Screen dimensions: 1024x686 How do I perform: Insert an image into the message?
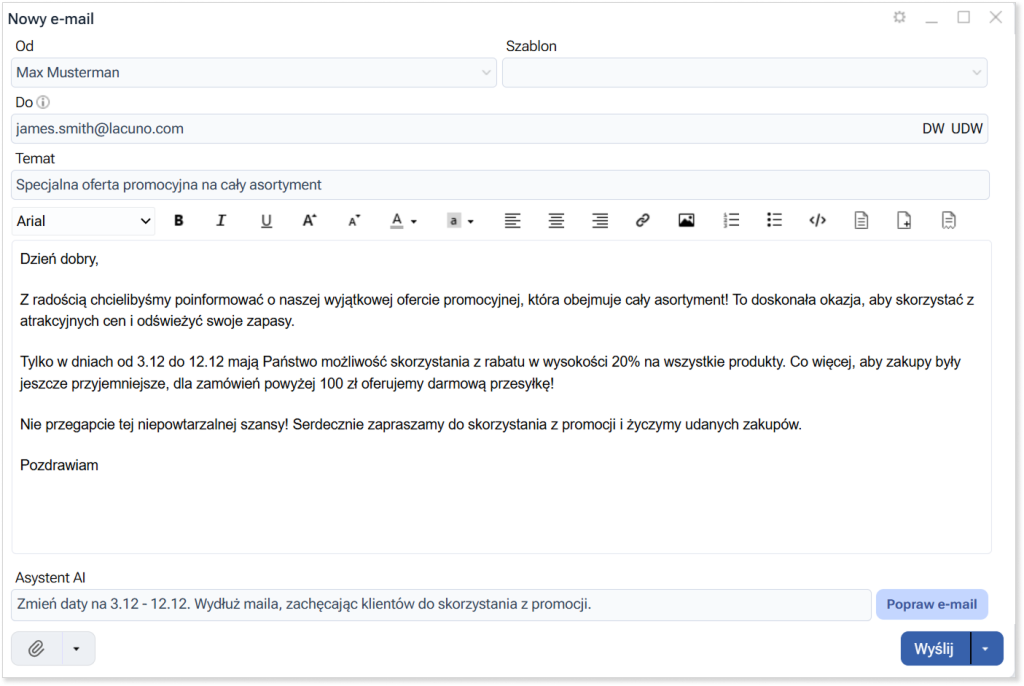(686, 221)
